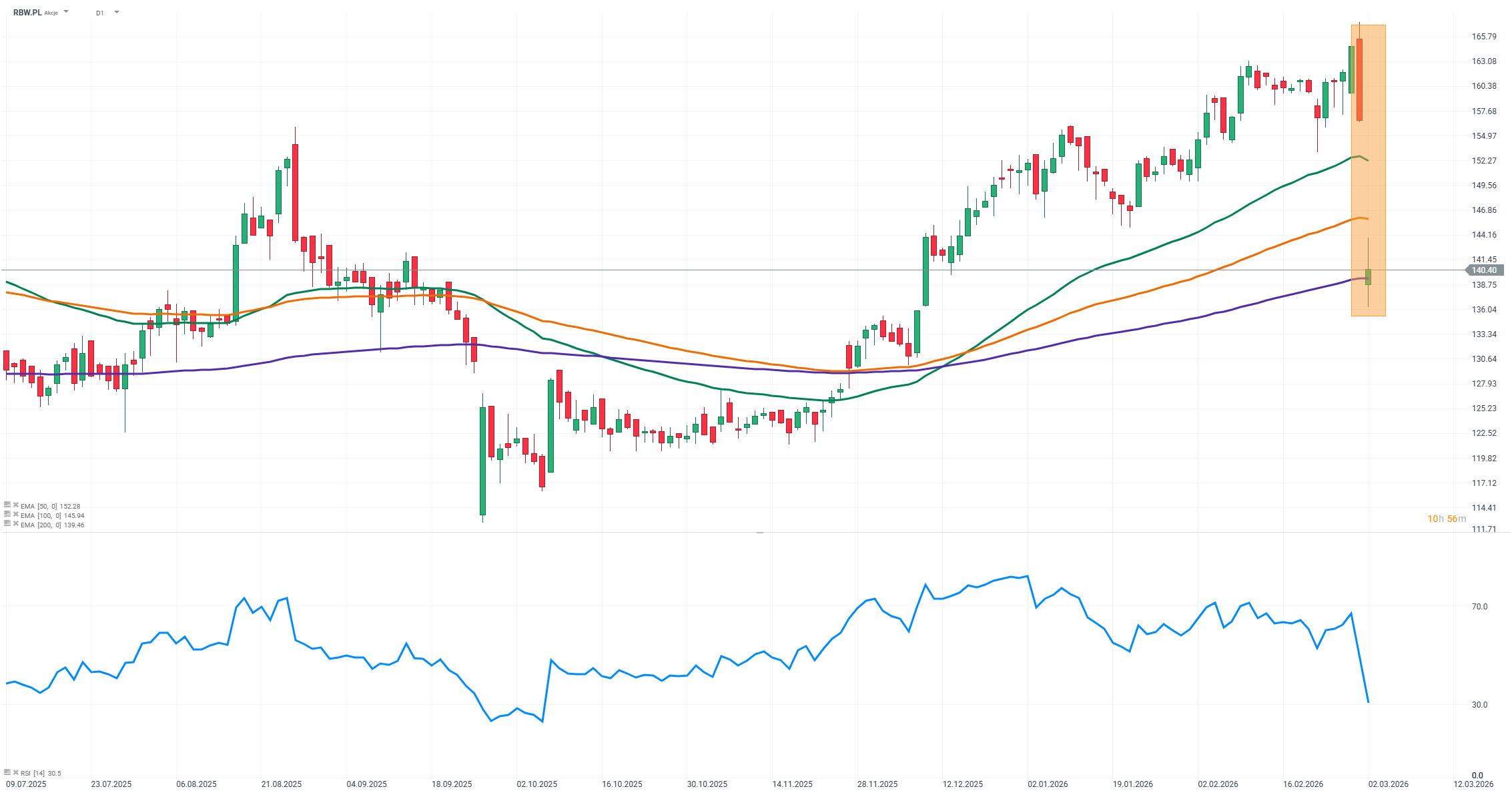
Task: Open settings icon for EMA 200 indicator
Action: (x=7, y=525)
